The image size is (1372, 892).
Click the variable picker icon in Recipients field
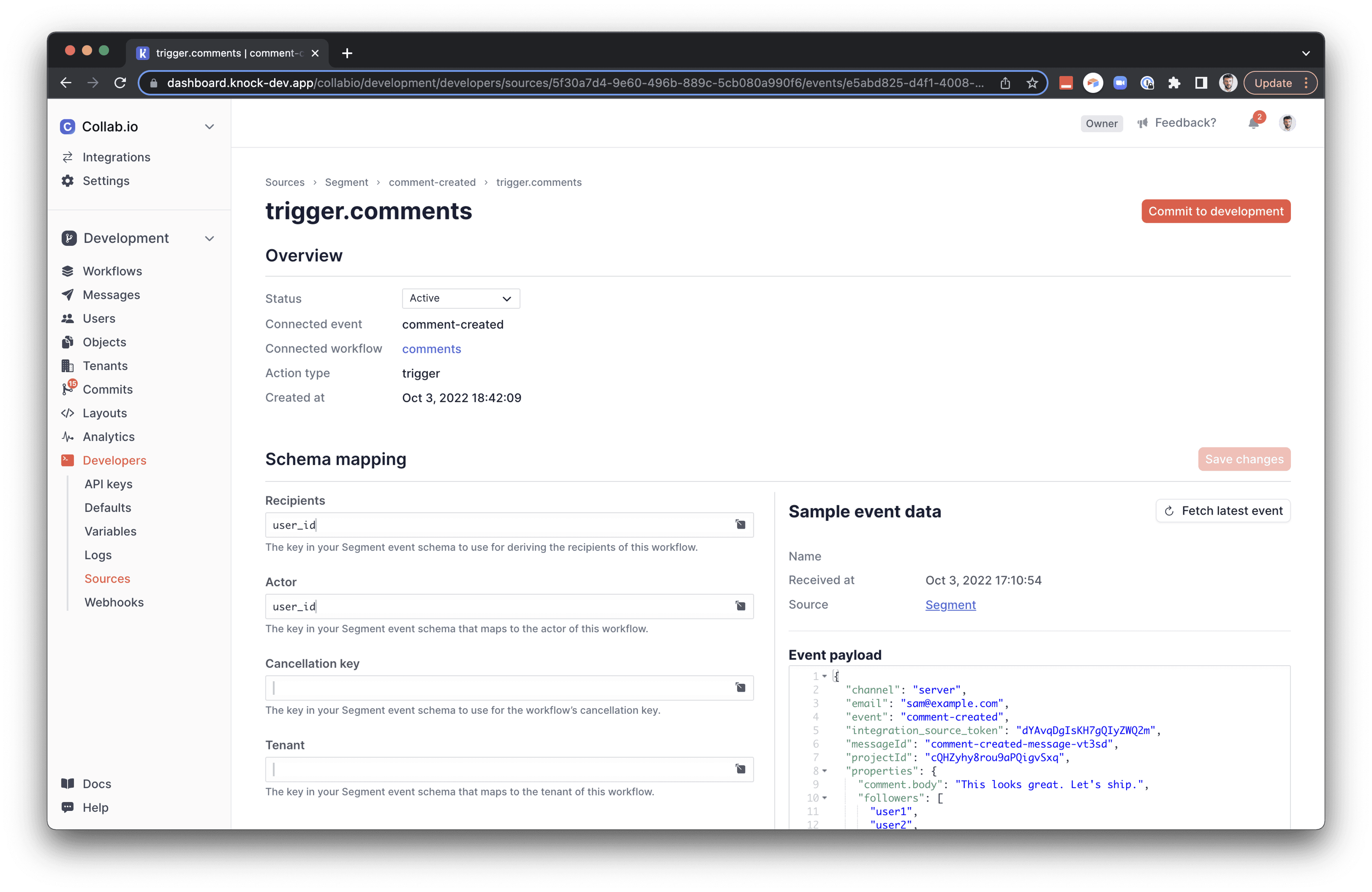point(740,524)
